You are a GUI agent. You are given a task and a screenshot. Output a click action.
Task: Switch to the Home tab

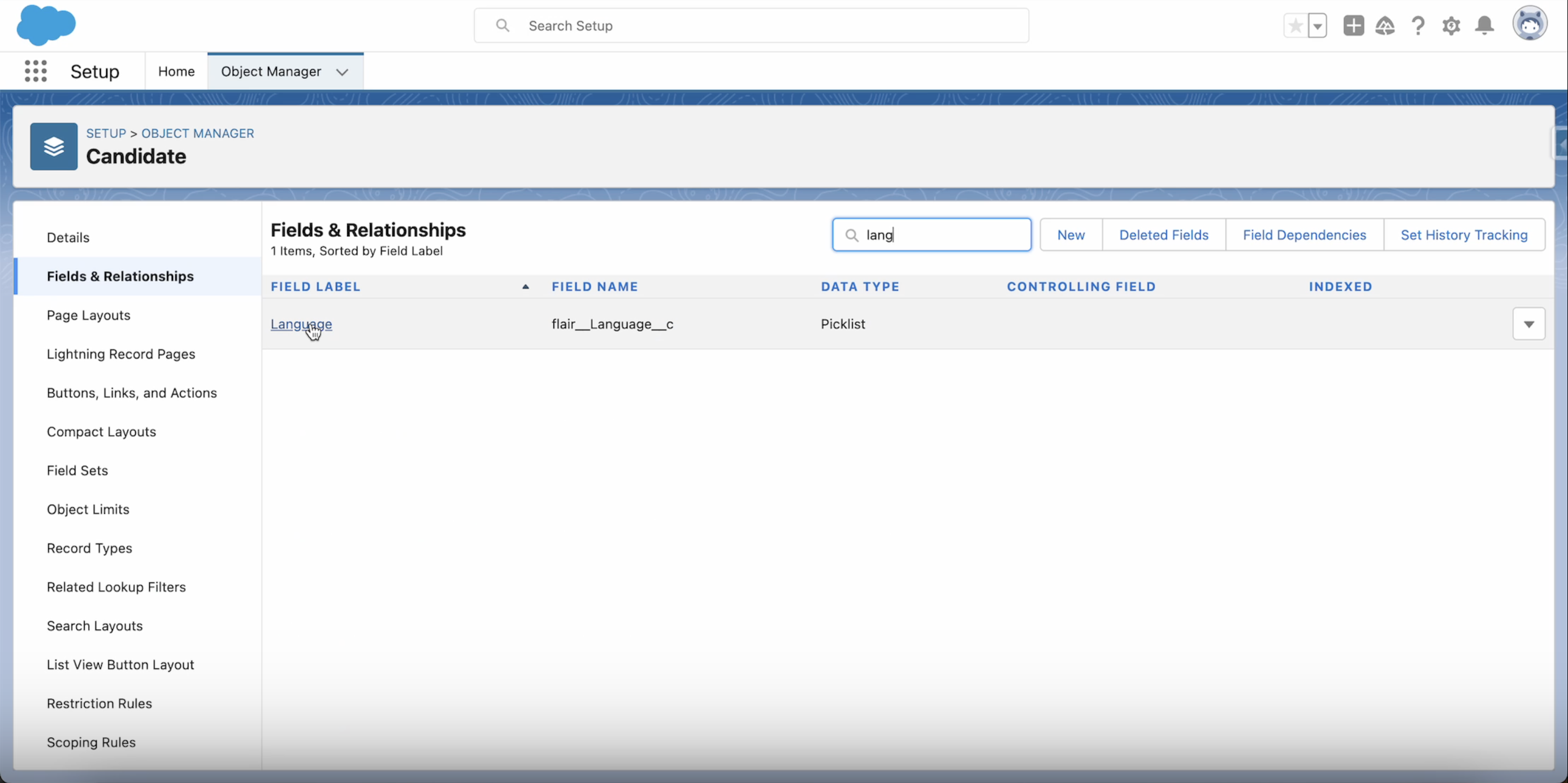click(x=176, y=71)
